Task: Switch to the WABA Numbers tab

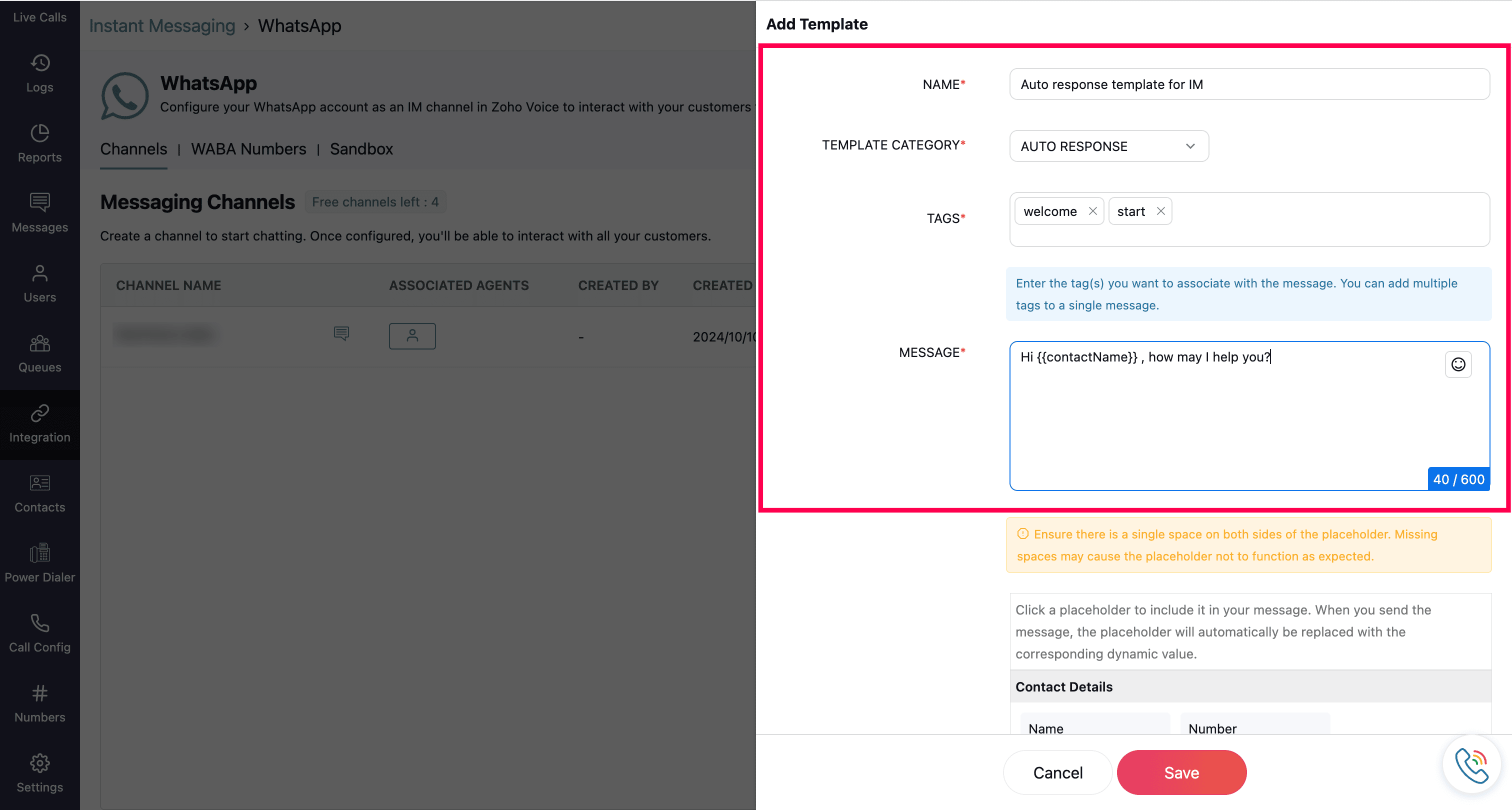Action: 248,149
